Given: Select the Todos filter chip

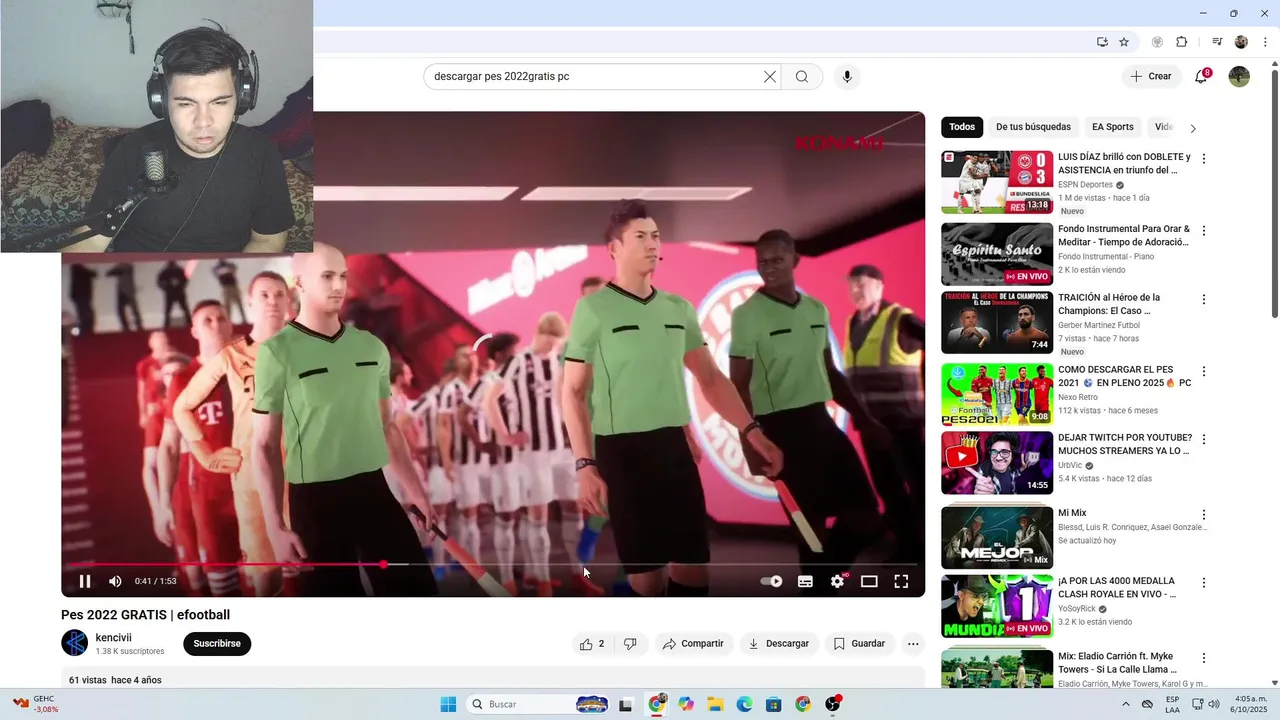Looking at the screenshot, I should point(962,127).
